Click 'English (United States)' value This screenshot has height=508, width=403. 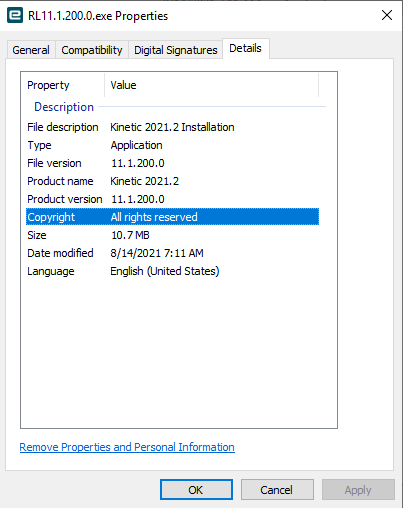[165, 271]
